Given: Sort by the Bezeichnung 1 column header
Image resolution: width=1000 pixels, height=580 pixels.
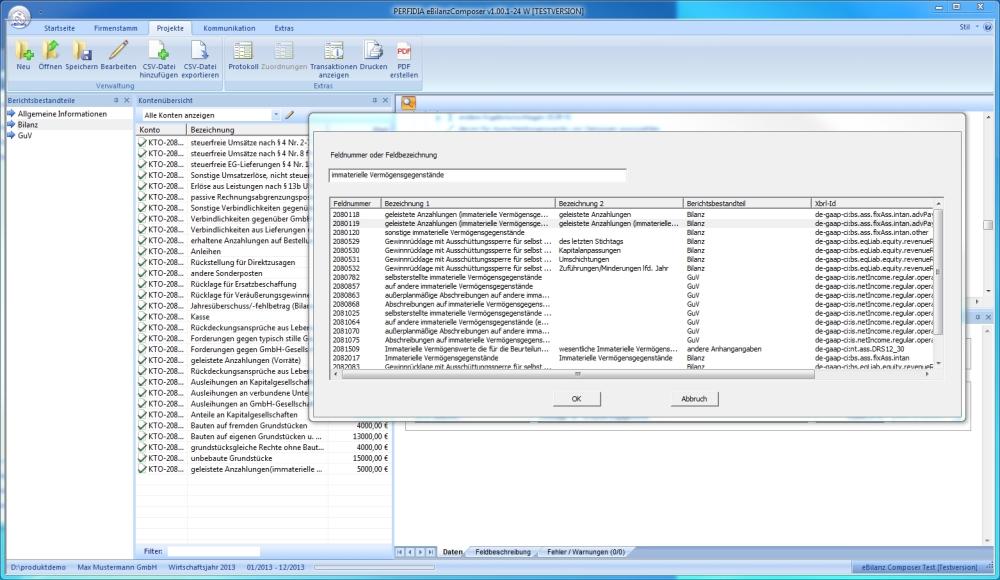Looking at the screenshot, I should coord(468,204).
